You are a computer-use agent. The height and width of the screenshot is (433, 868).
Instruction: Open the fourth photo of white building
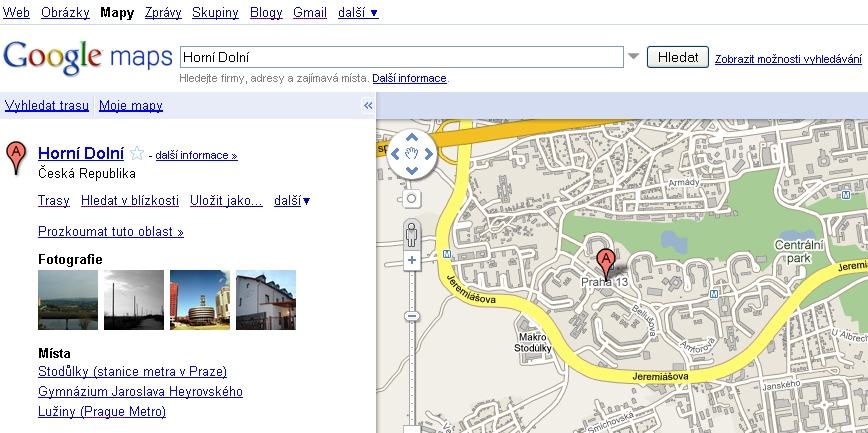click(266, 300)
